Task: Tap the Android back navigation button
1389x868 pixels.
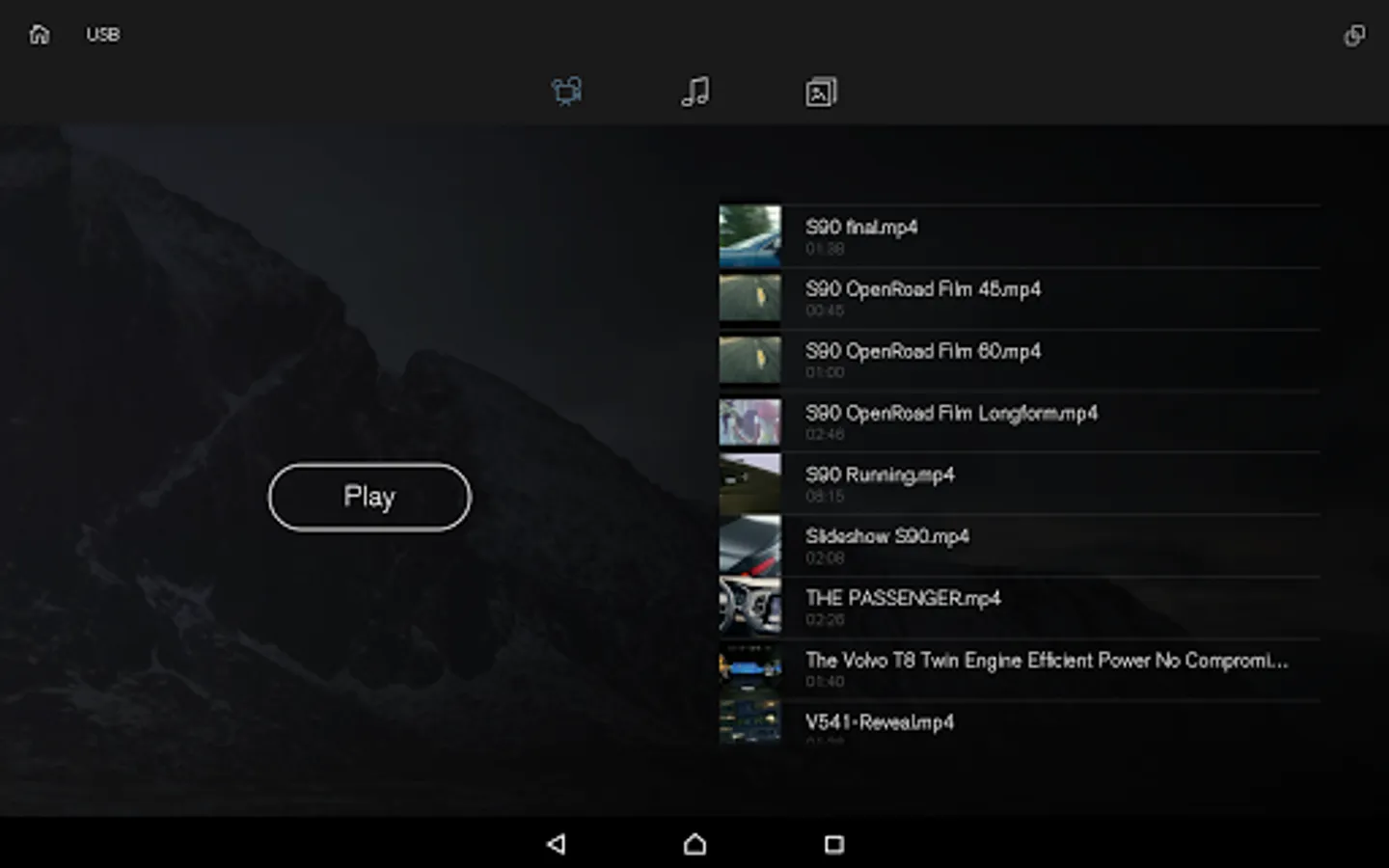Action: pos(557,844)
